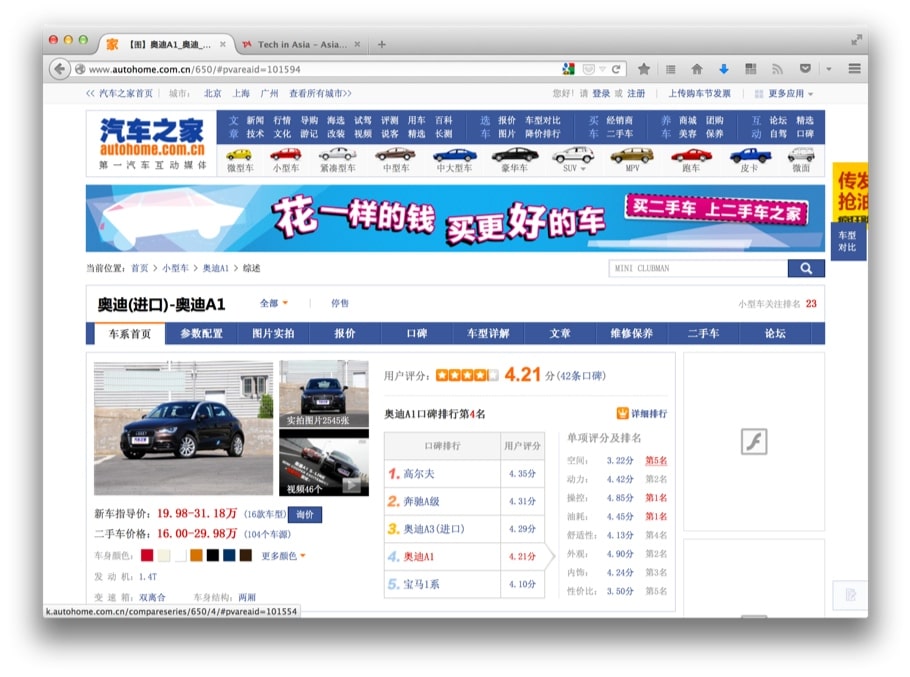This screenshot has width=910, height=677.
Task: Click the 车型对比 side button
Action: pos(847,241)
